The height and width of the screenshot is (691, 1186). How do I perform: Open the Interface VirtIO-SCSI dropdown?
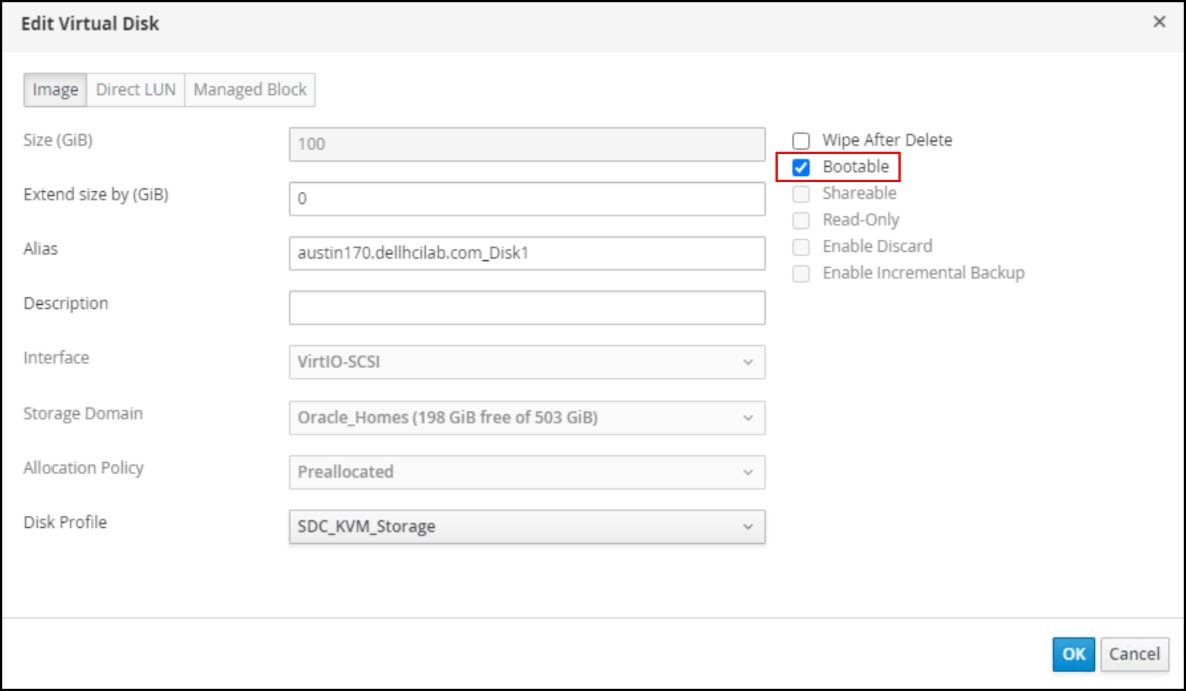[526, 362]
